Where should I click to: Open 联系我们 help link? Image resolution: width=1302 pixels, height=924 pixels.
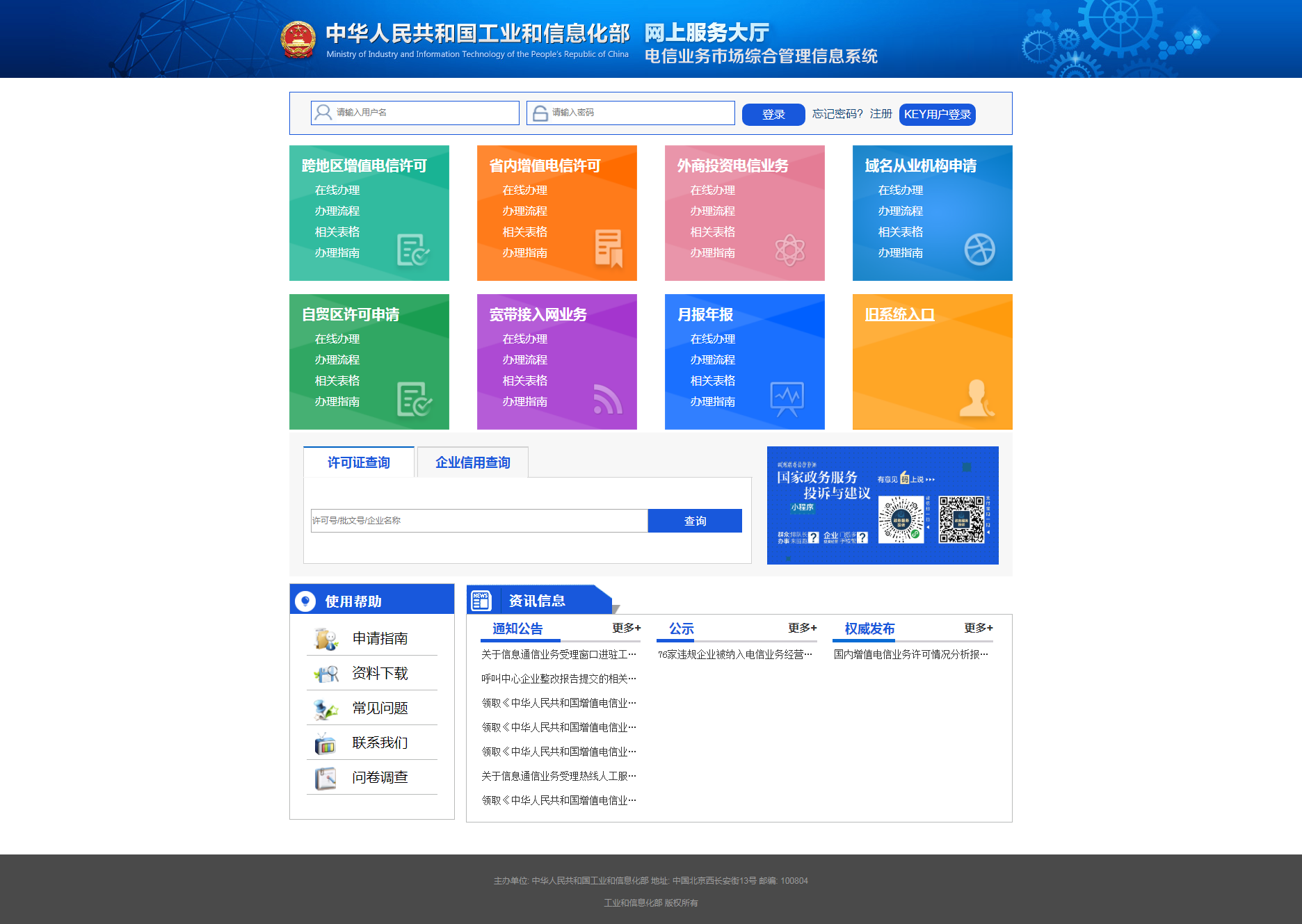(380, 743)
